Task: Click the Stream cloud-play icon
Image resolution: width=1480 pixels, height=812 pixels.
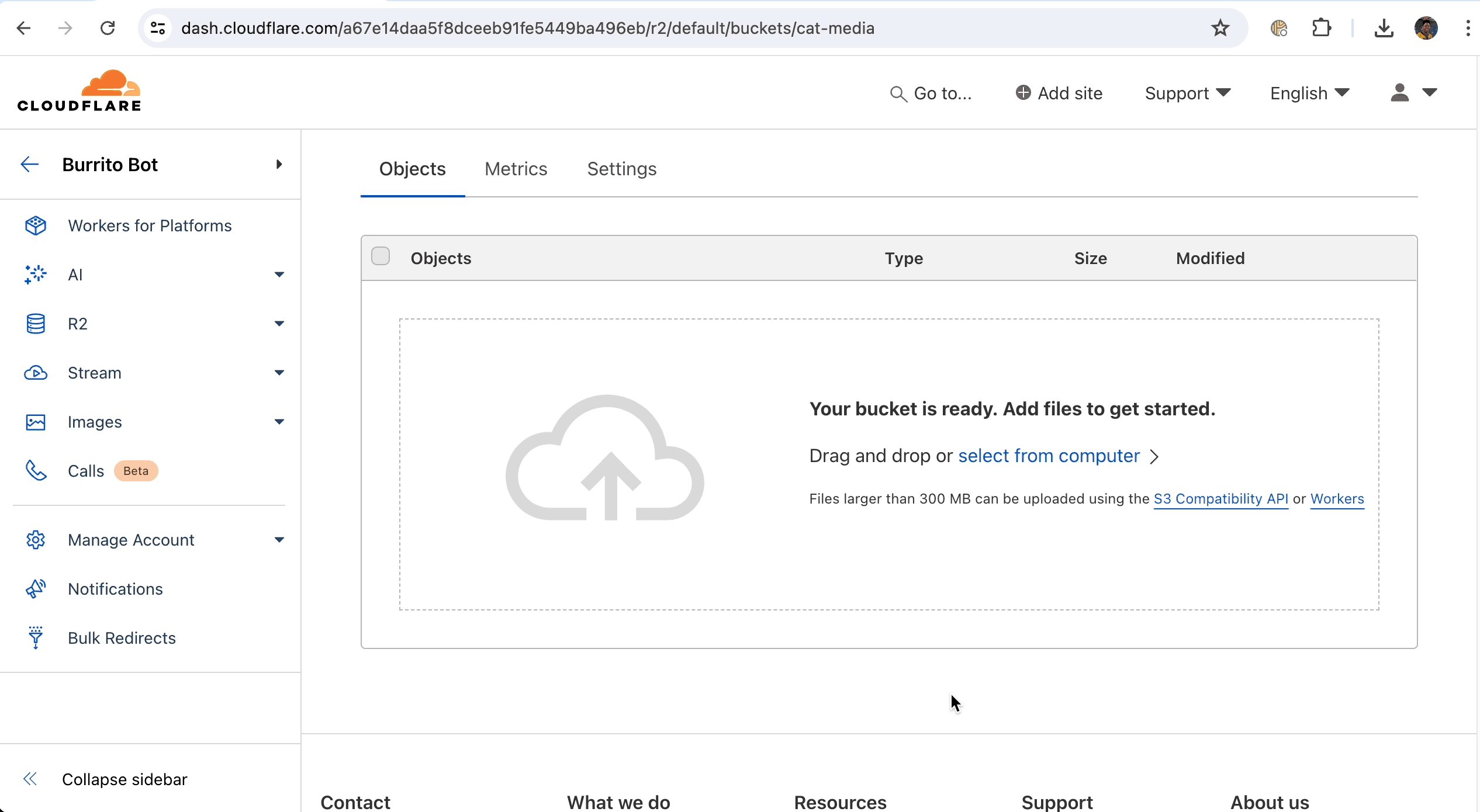Action: click(36, 373)
